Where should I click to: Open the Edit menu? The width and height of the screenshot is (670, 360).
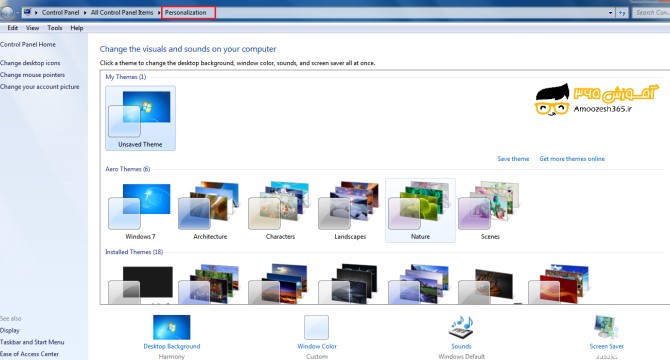pyautogui.click(x=12, y=28)
